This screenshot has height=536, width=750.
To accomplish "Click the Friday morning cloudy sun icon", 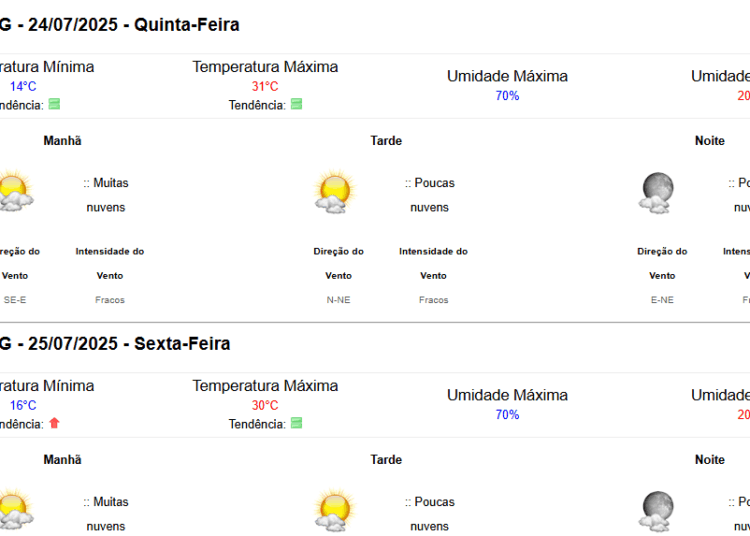I will click(x=16, y=509).
